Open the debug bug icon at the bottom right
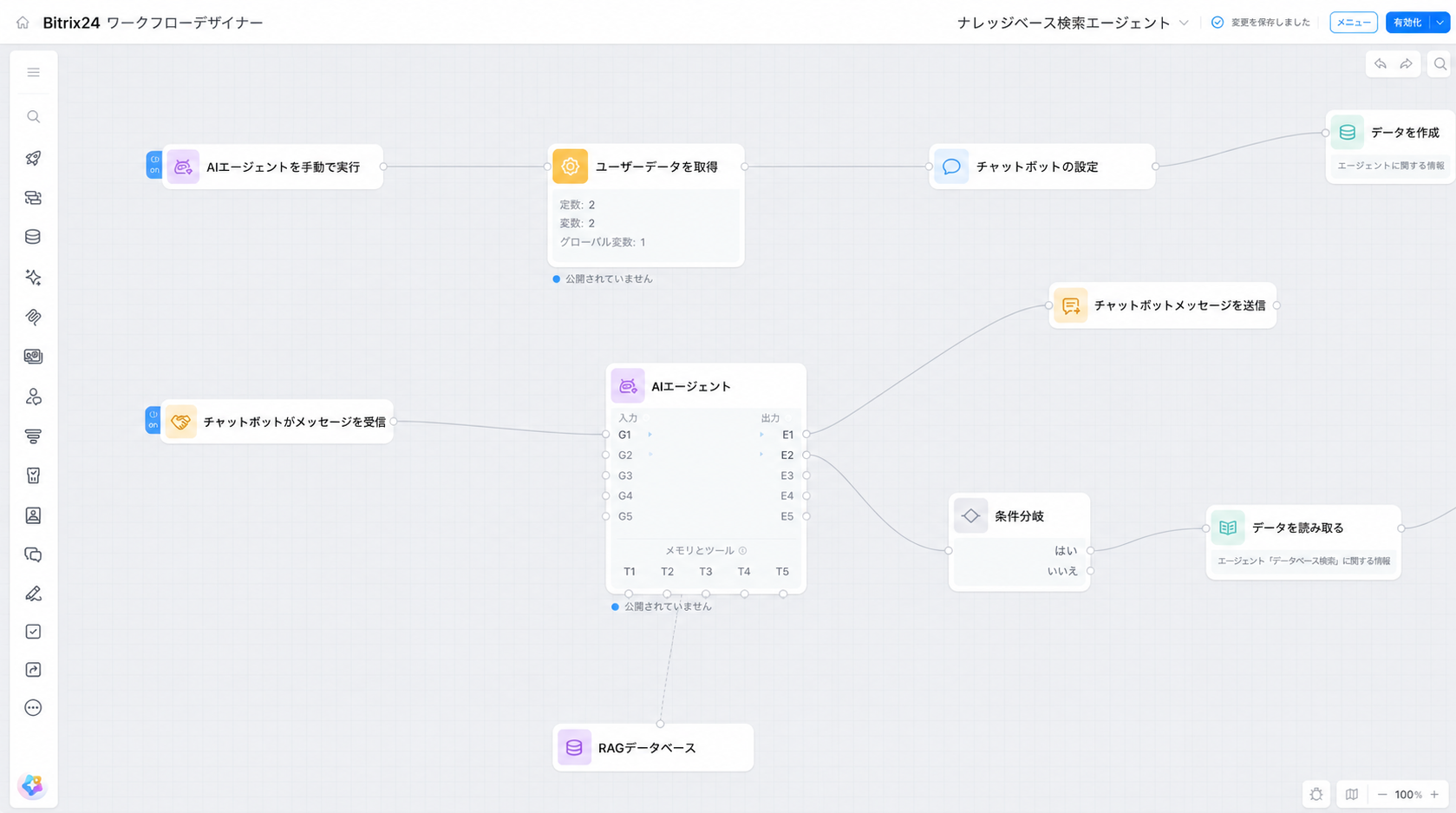Viewport: 1456px width, 813px height. [1316, 794]
